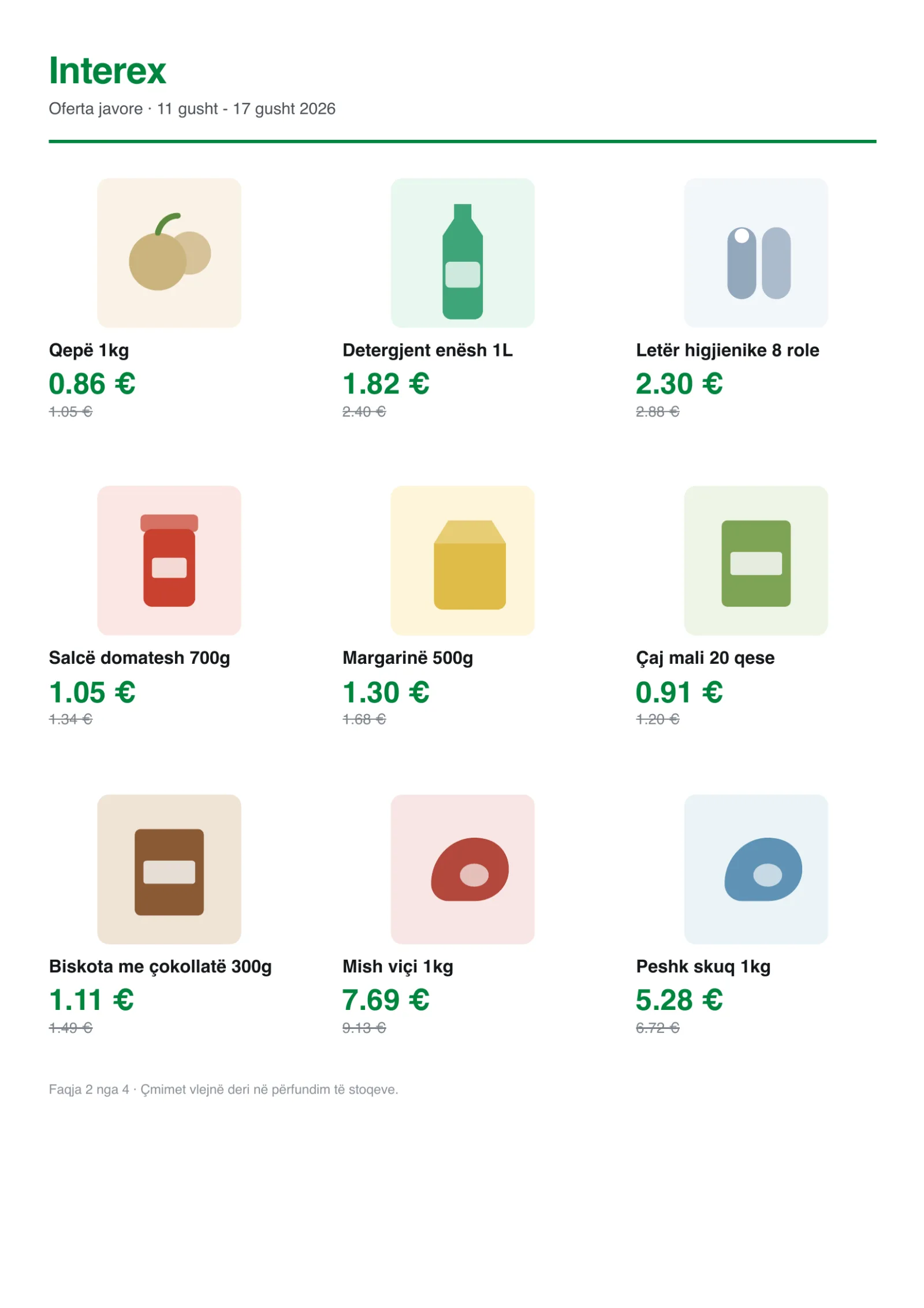This screenshot has height=1308, width=924.
Task: Select the Biskota me çokollatë 300g title
Action: 160,966
